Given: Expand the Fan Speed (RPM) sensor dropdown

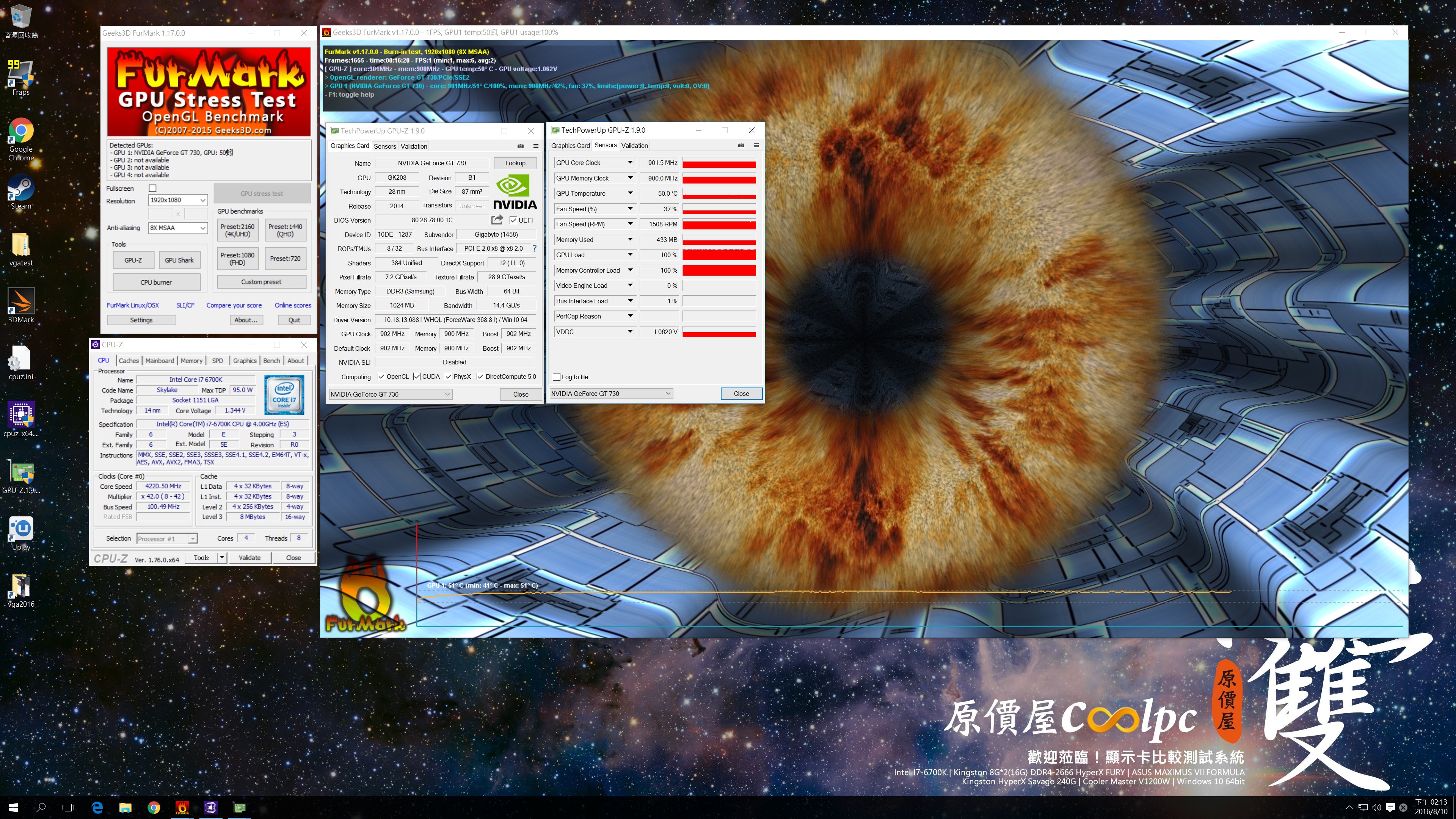Looking at the screenshot, I should (630, 224).
